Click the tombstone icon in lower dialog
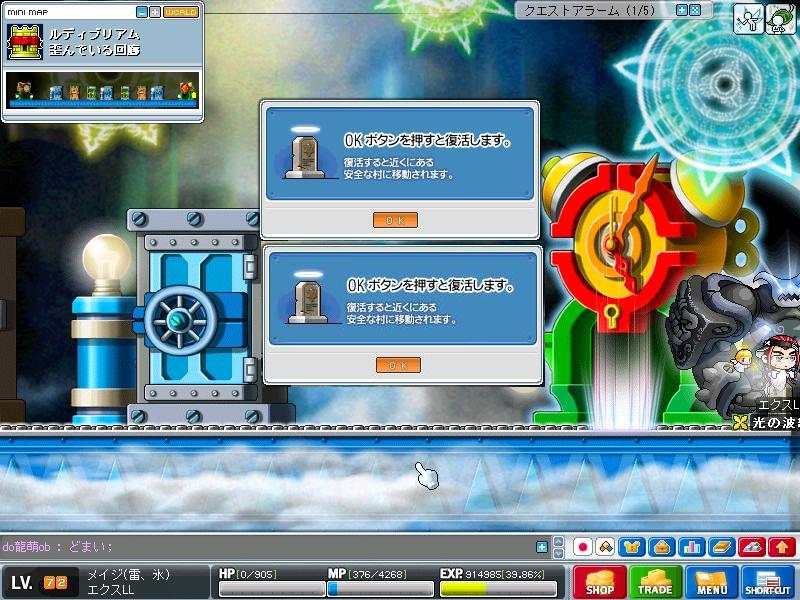Viewport: 800px width, 600px height. [x=308, y=298]
